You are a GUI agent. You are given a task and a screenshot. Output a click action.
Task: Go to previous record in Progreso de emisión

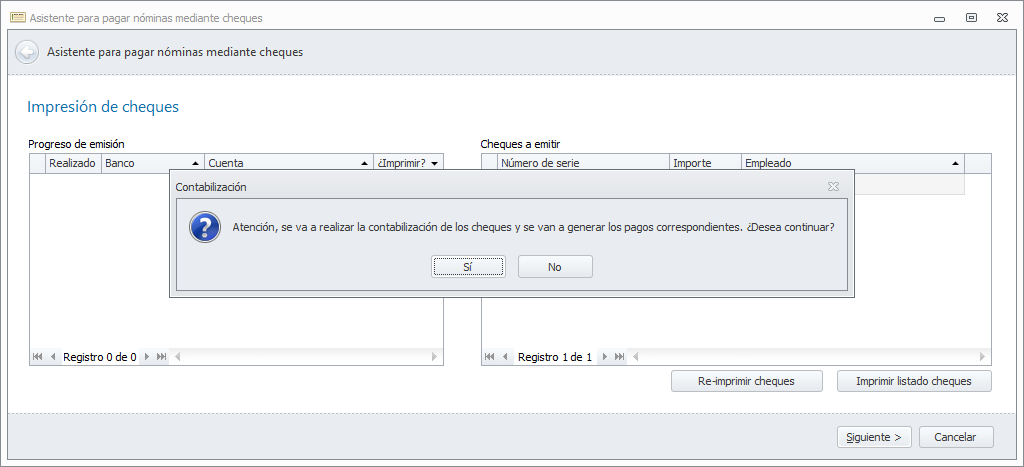pos(53,357)
